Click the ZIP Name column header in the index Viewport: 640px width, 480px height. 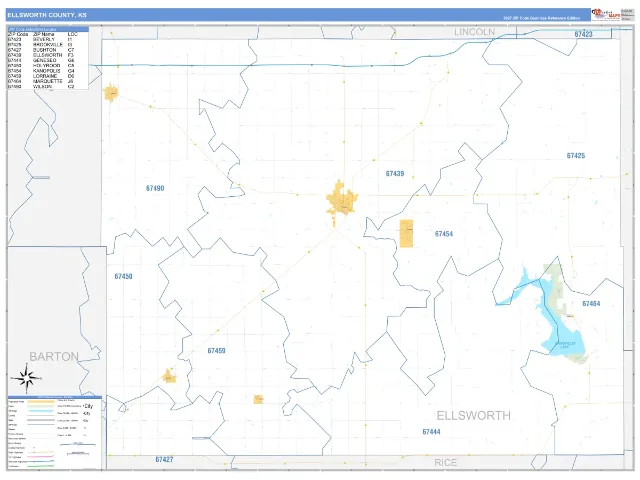(44, 34)
